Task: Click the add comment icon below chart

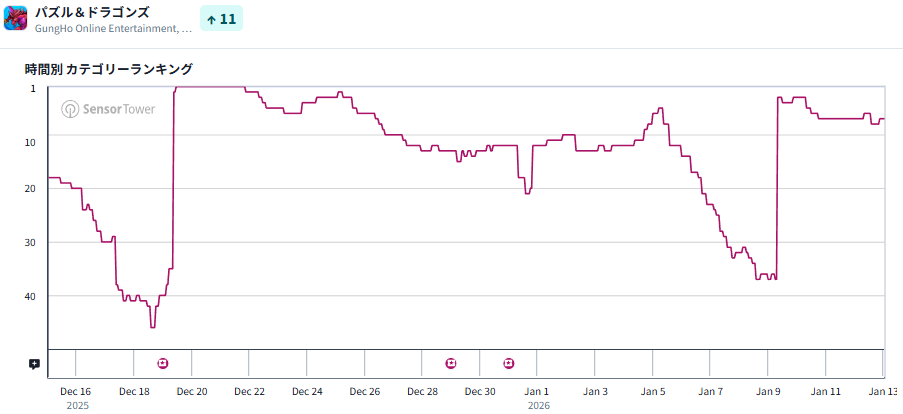Action: tap(34, 364)
